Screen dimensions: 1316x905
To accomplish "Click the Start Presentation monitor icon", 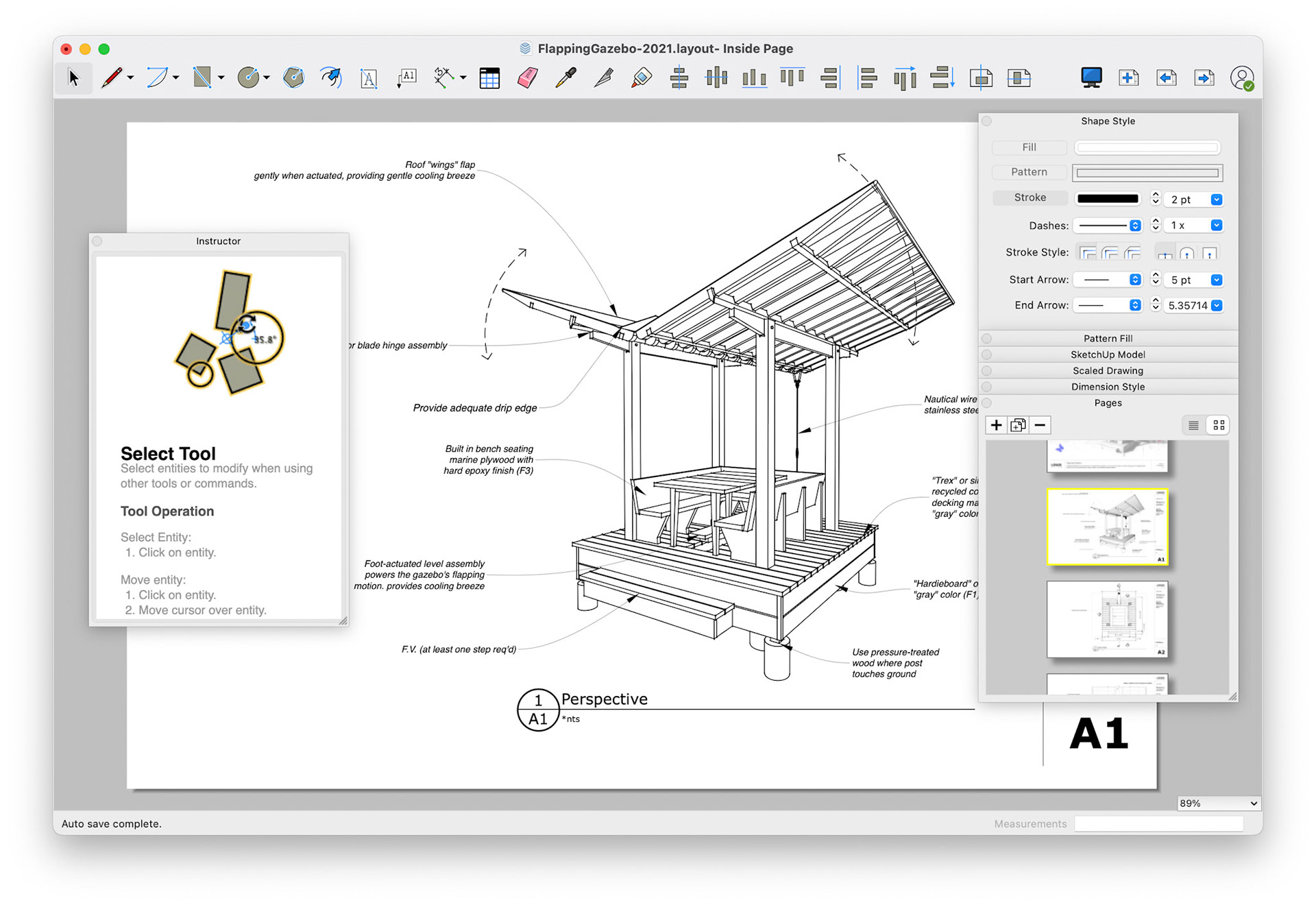I will (1090, 78).
